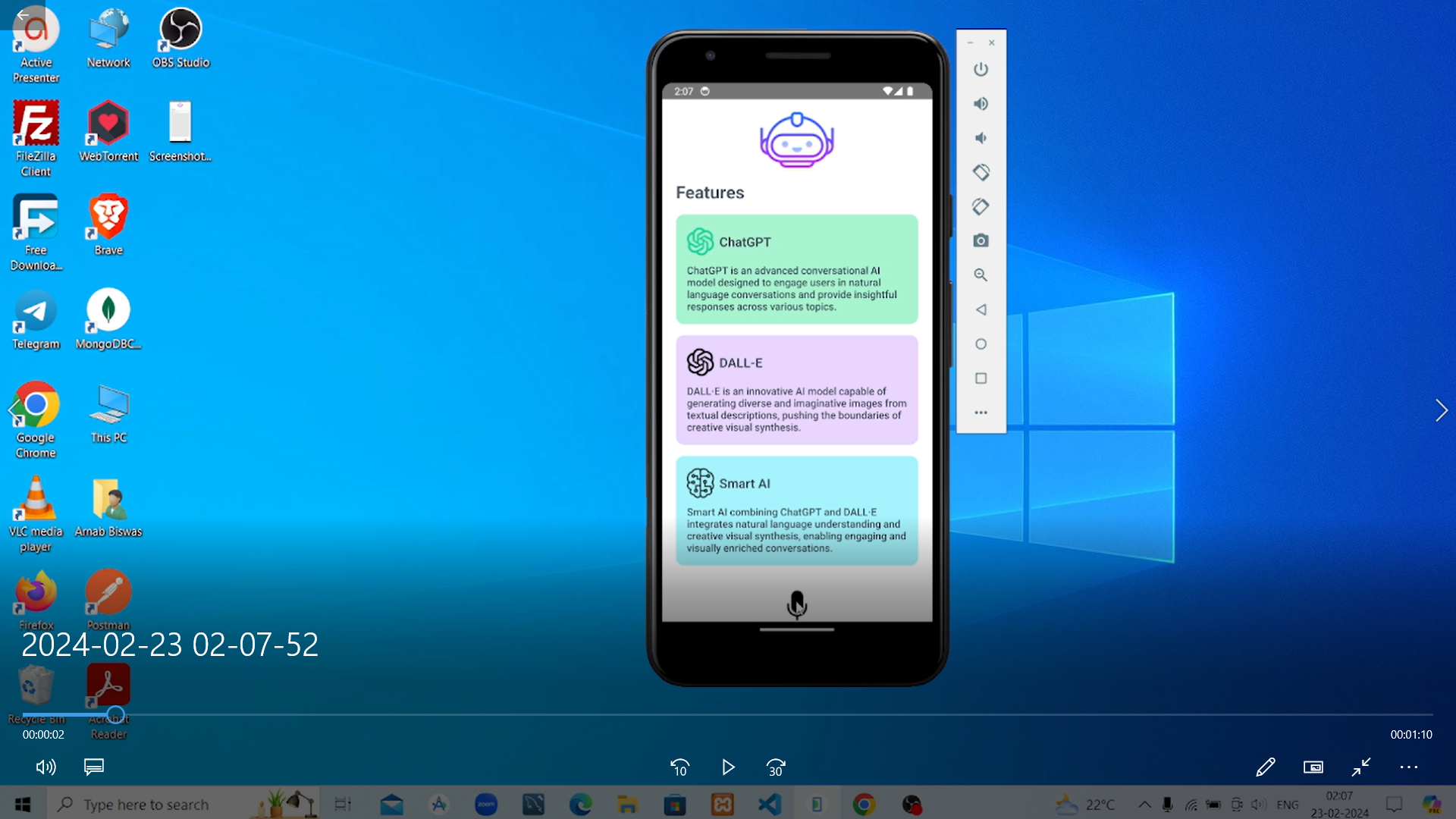Open Zoom from the taskbar
Screen dimensions: 1456x819
click(x=486, y=804)
